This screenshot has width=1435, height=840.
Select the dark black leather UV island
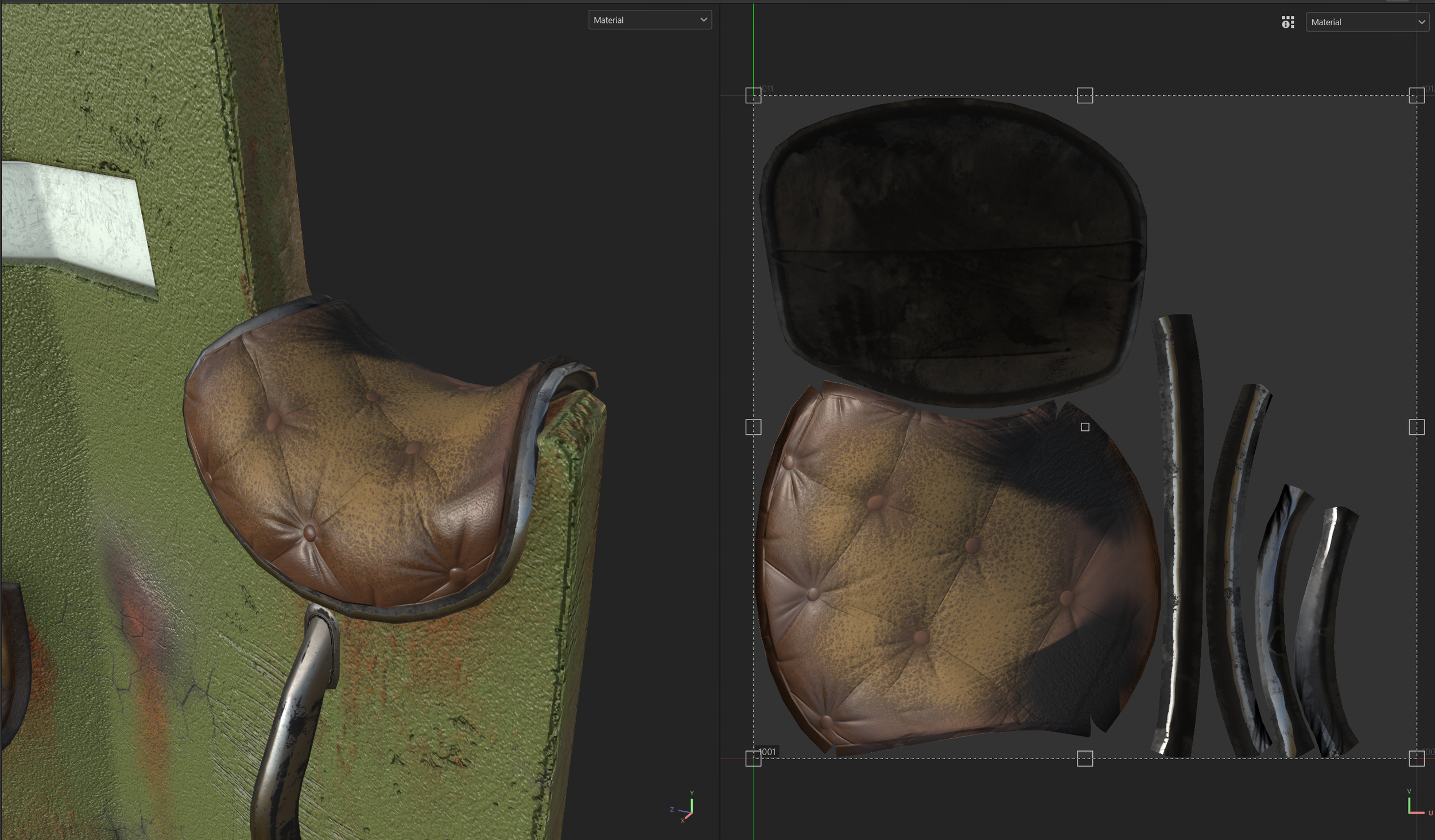click(953, 252)
